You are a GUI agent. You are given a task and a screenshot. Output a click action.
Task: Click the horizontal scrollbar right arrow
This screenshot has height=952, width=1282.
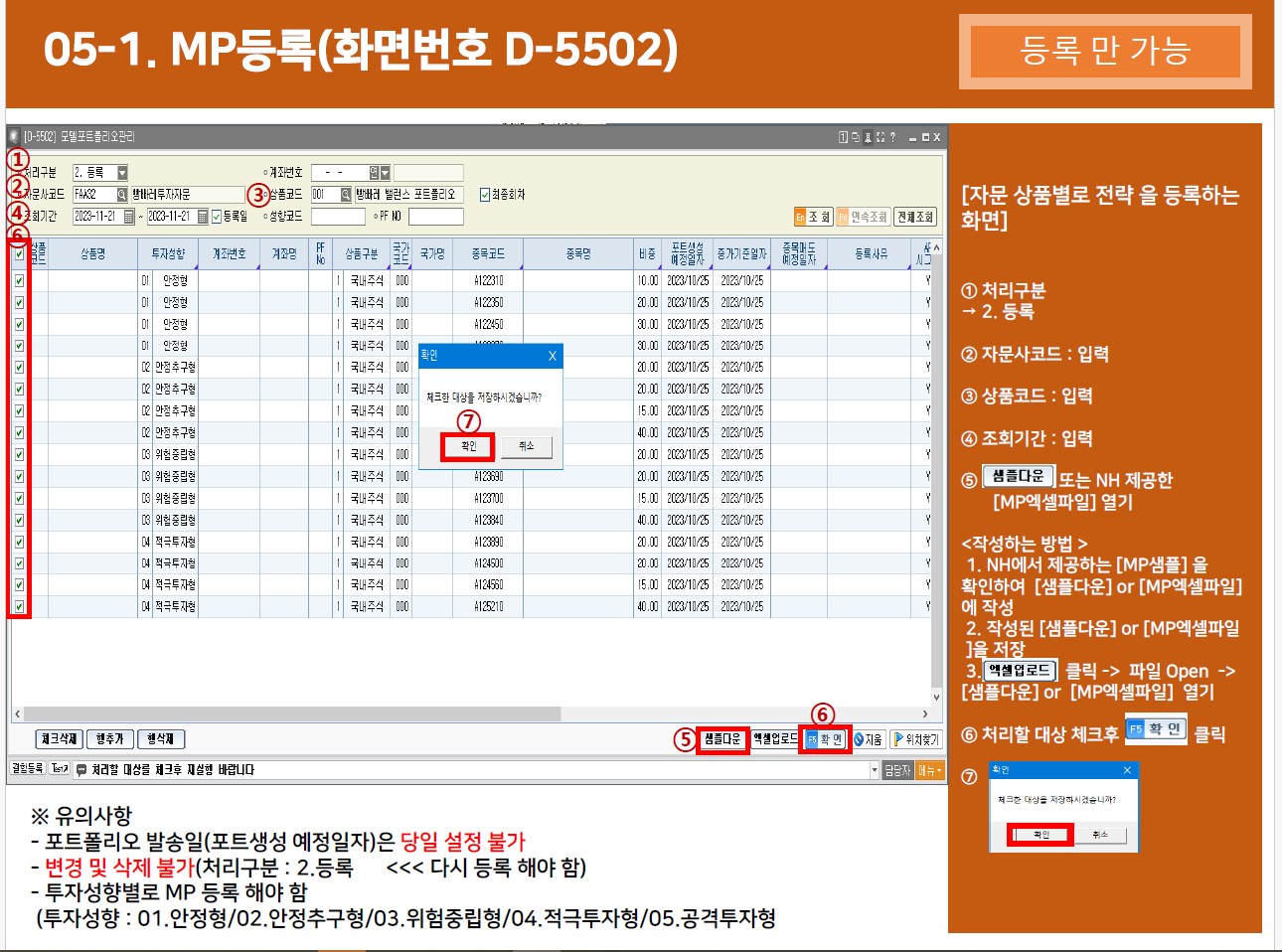point(925,714)
